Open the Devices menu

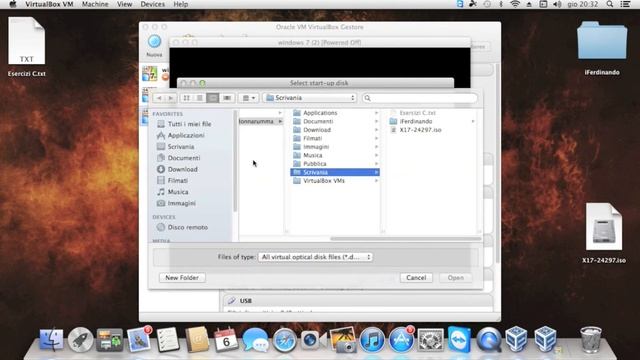[153, 4]
